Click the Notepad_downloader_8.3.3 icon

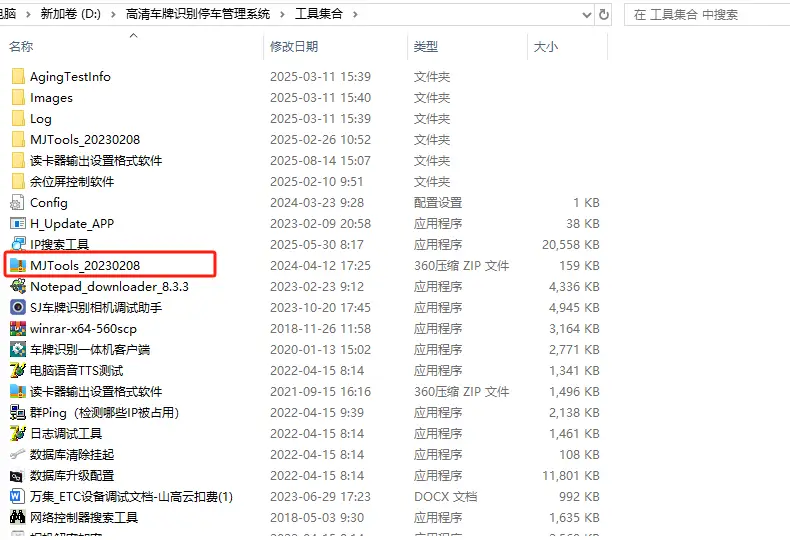18,287
